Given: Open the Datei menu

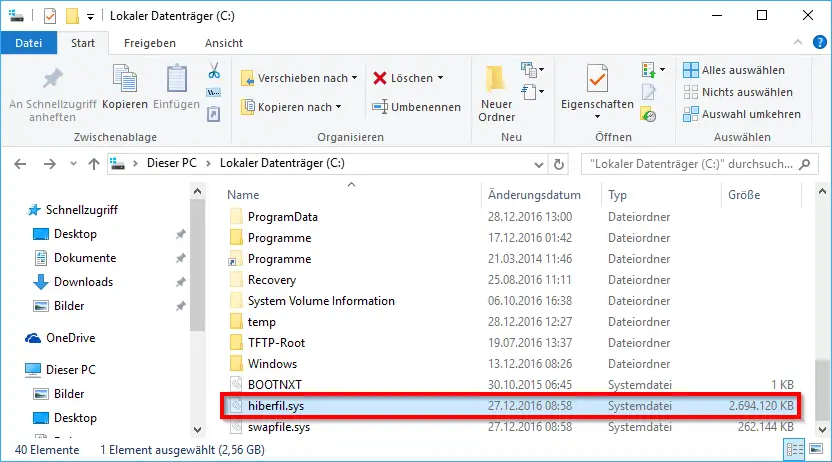Looking at the screenshot, I should click(29, 43).
